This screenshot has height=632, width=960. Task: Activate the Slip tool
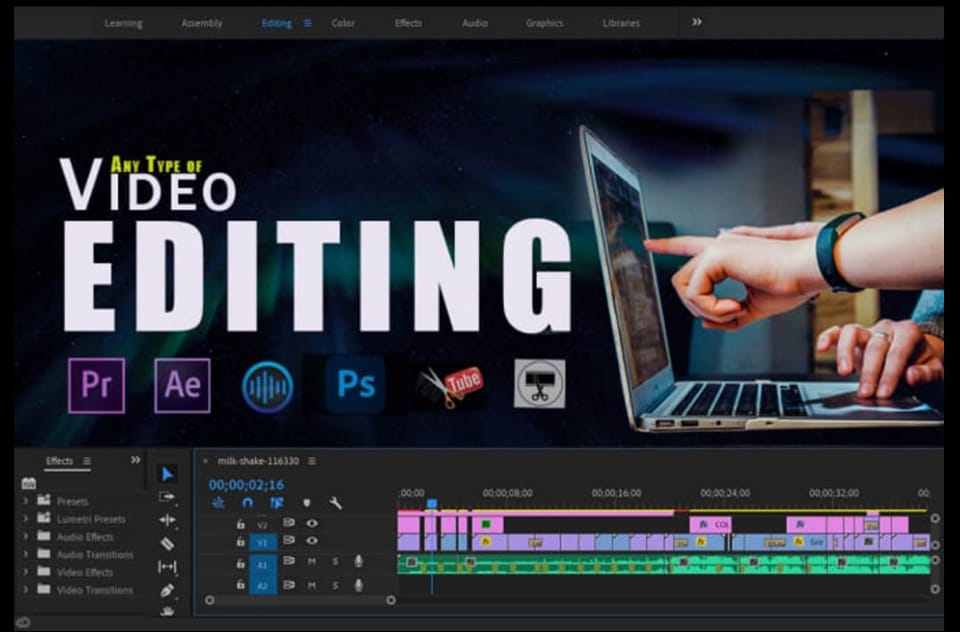click(168, 567)
